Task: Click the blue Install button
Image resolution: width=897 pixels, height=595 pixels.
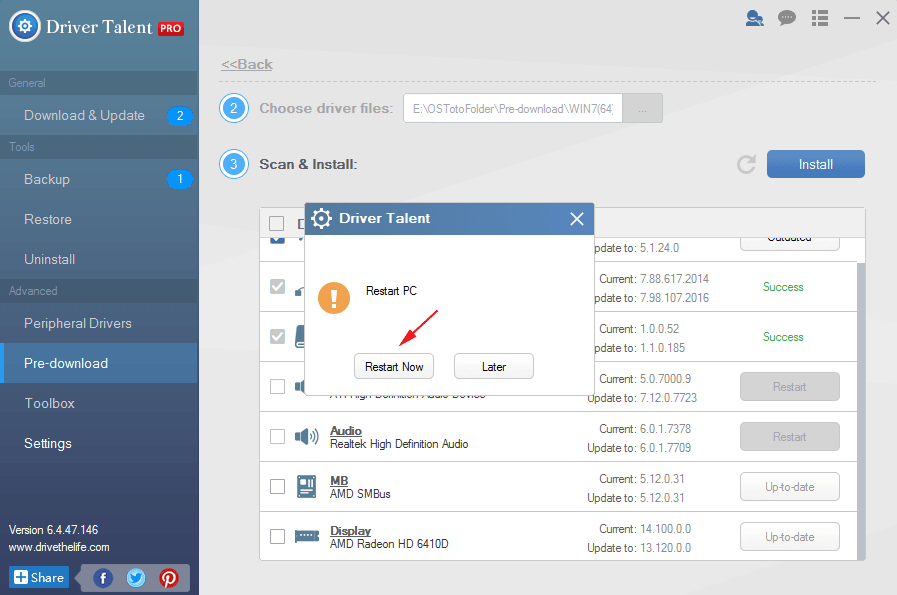Action: pos(815,164)
